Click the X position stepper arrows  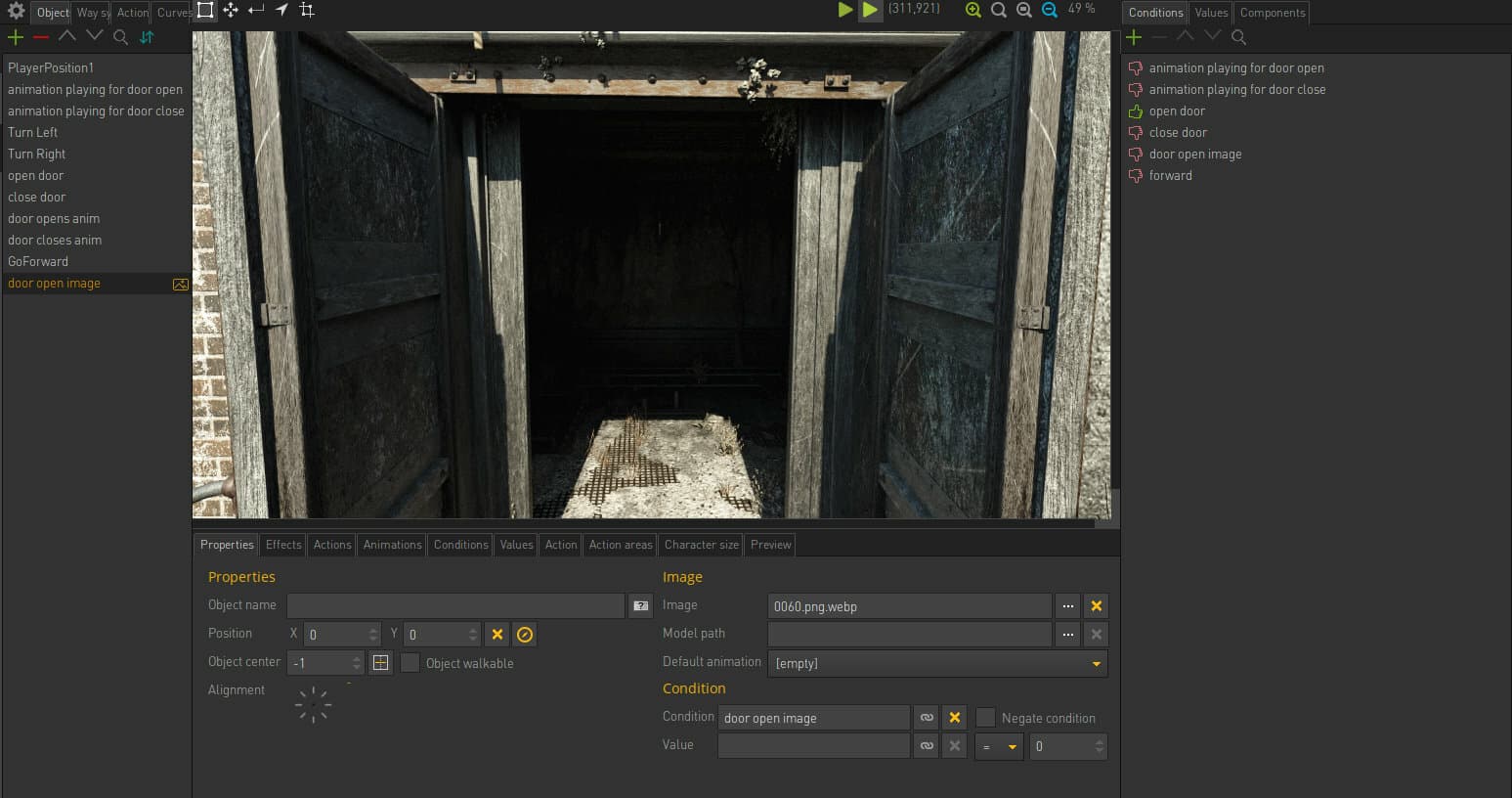coord(373,635)
